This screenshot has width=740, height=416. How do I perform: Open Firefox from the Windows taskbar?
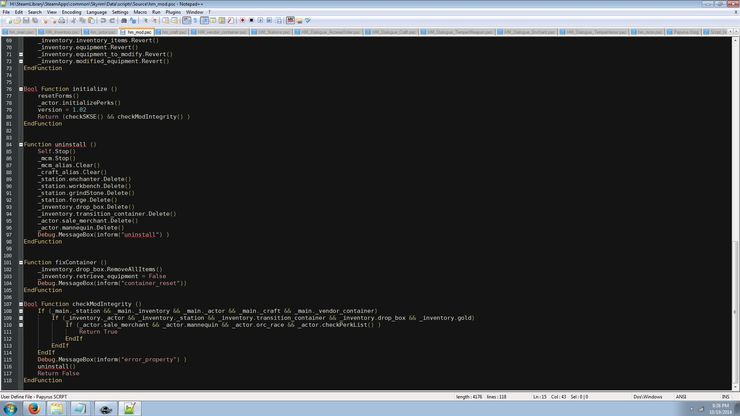click(x=33, y=408)
